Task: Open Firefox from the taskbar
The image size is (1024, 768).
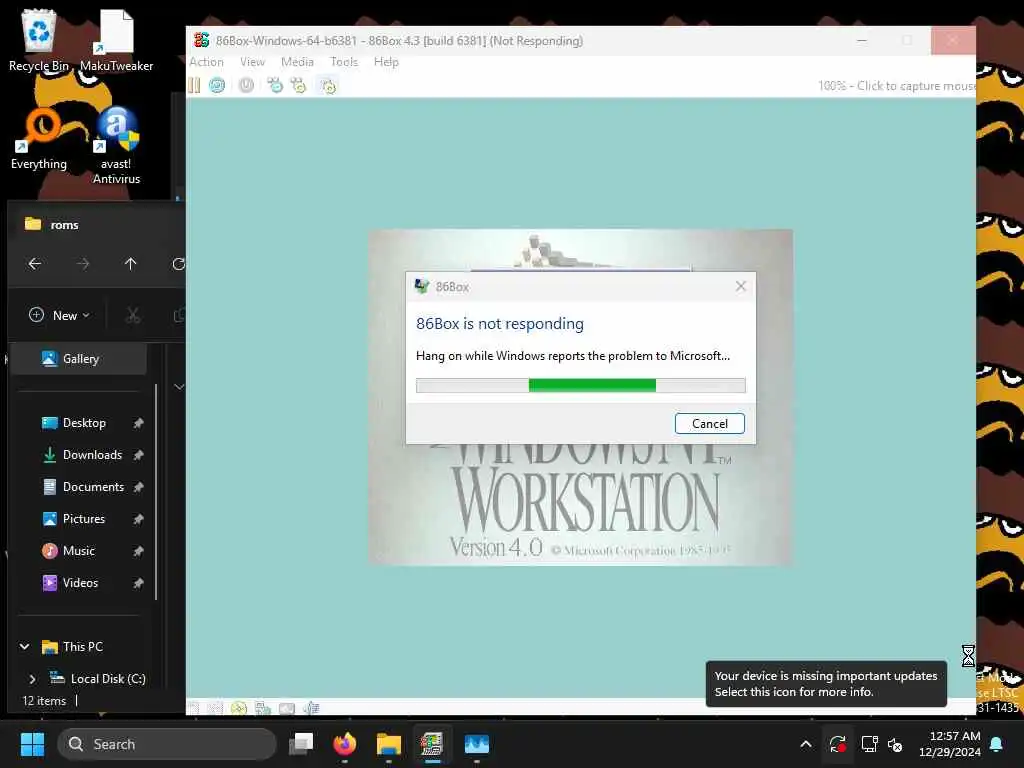Action: (345, 744)
